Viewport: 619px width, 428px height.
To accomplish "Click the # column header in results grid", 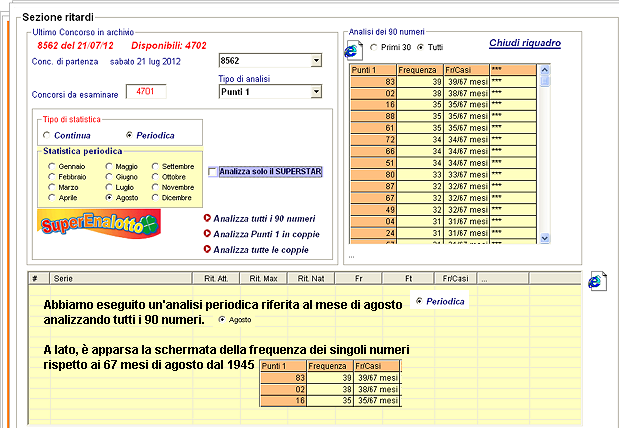I will (x=39, y=278).
